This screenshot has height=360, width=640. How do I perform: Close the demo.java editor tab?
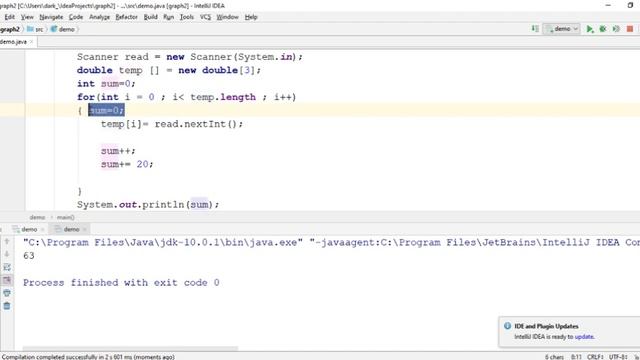pos(31,42)
